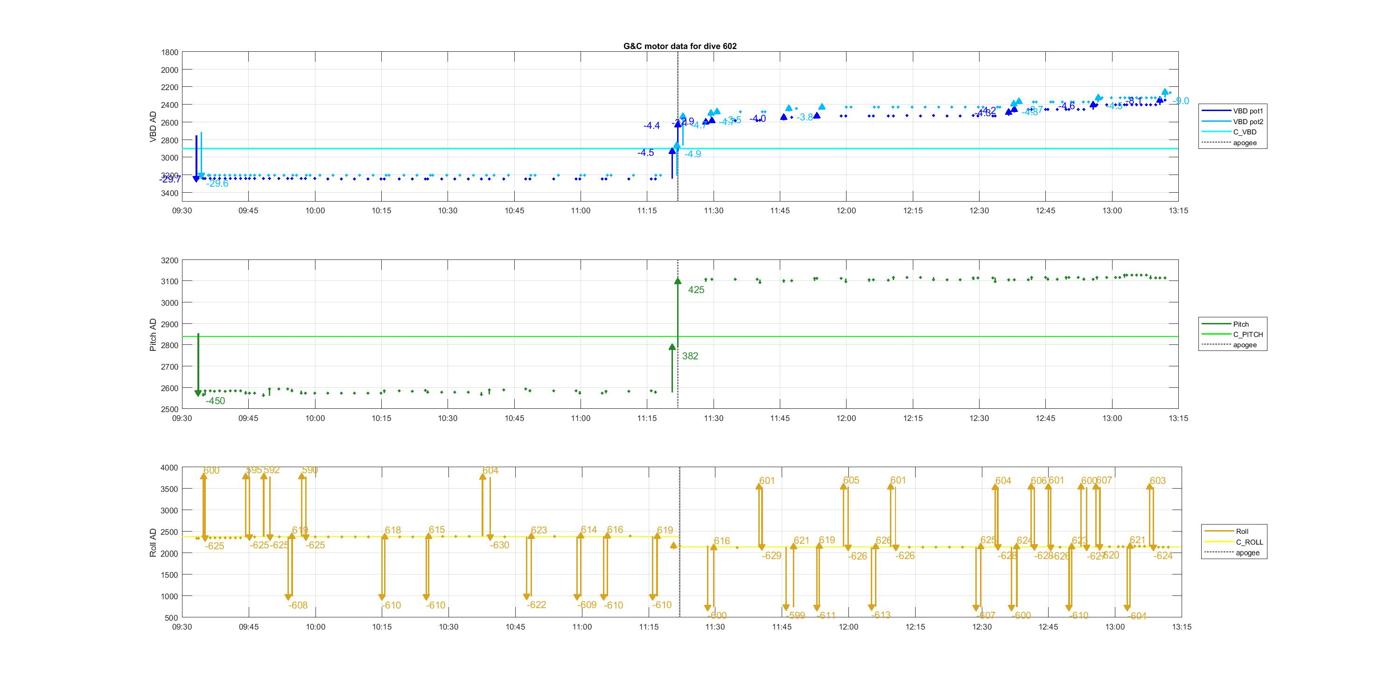The image size is (1400, 693).
Task: Click the '-624' label in the Roll plot
Action: pos(1163,556)
